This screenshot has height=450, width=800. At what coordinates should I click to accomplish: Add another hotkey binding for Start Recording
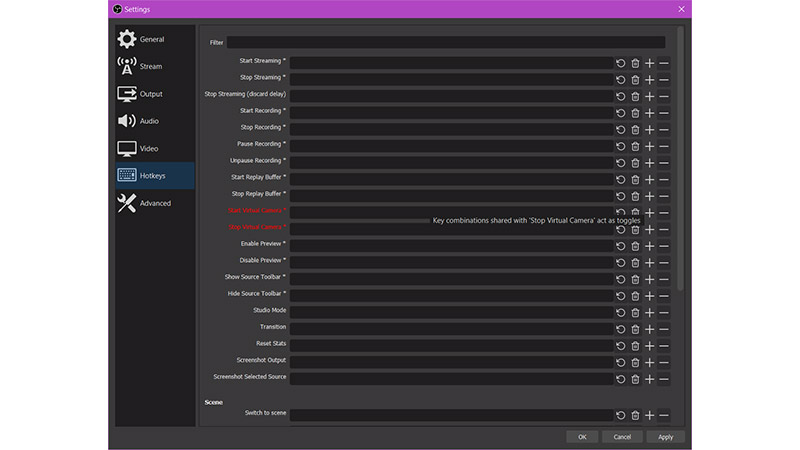click(649, 113)
